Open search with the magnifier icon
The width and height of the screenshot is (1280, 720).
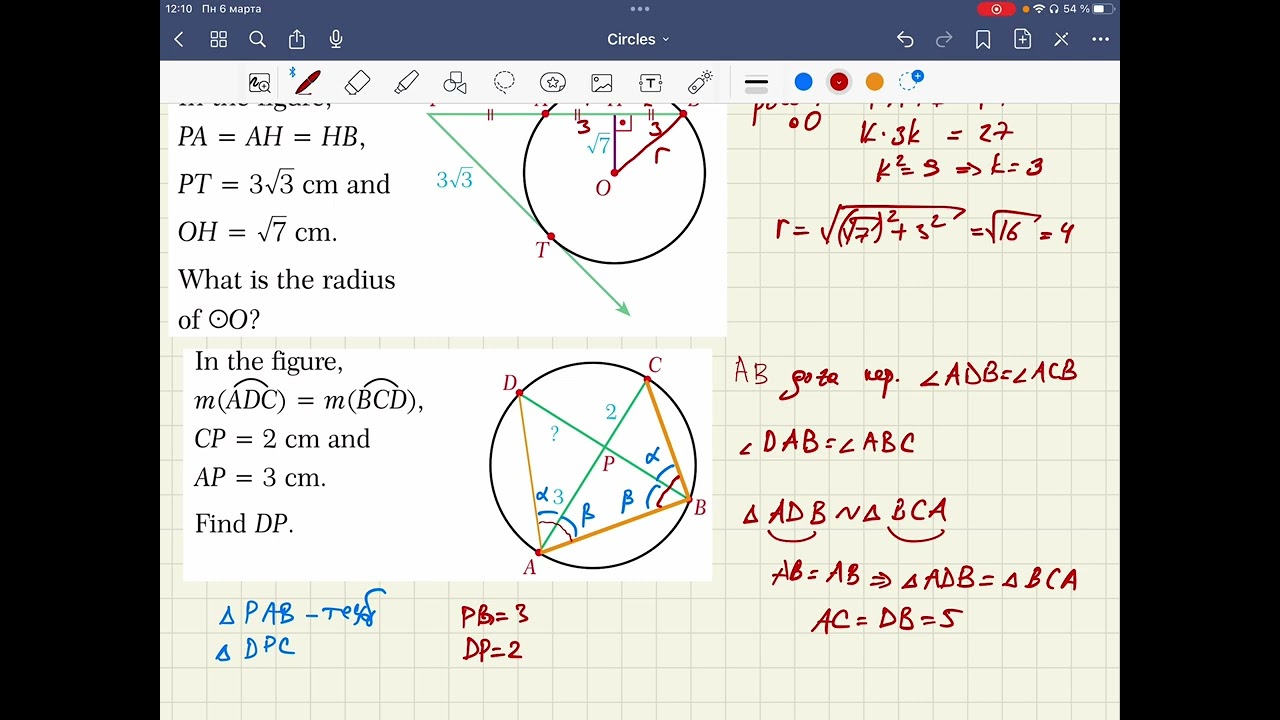[257, 39]
